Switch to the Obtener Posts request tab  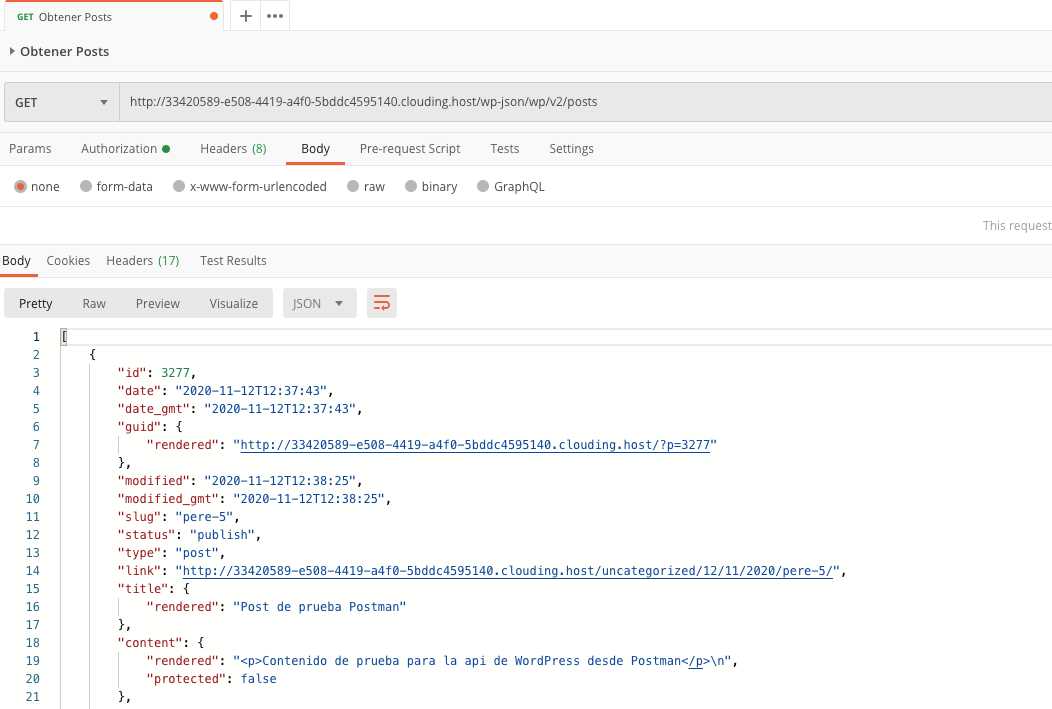tap(112, 17)
